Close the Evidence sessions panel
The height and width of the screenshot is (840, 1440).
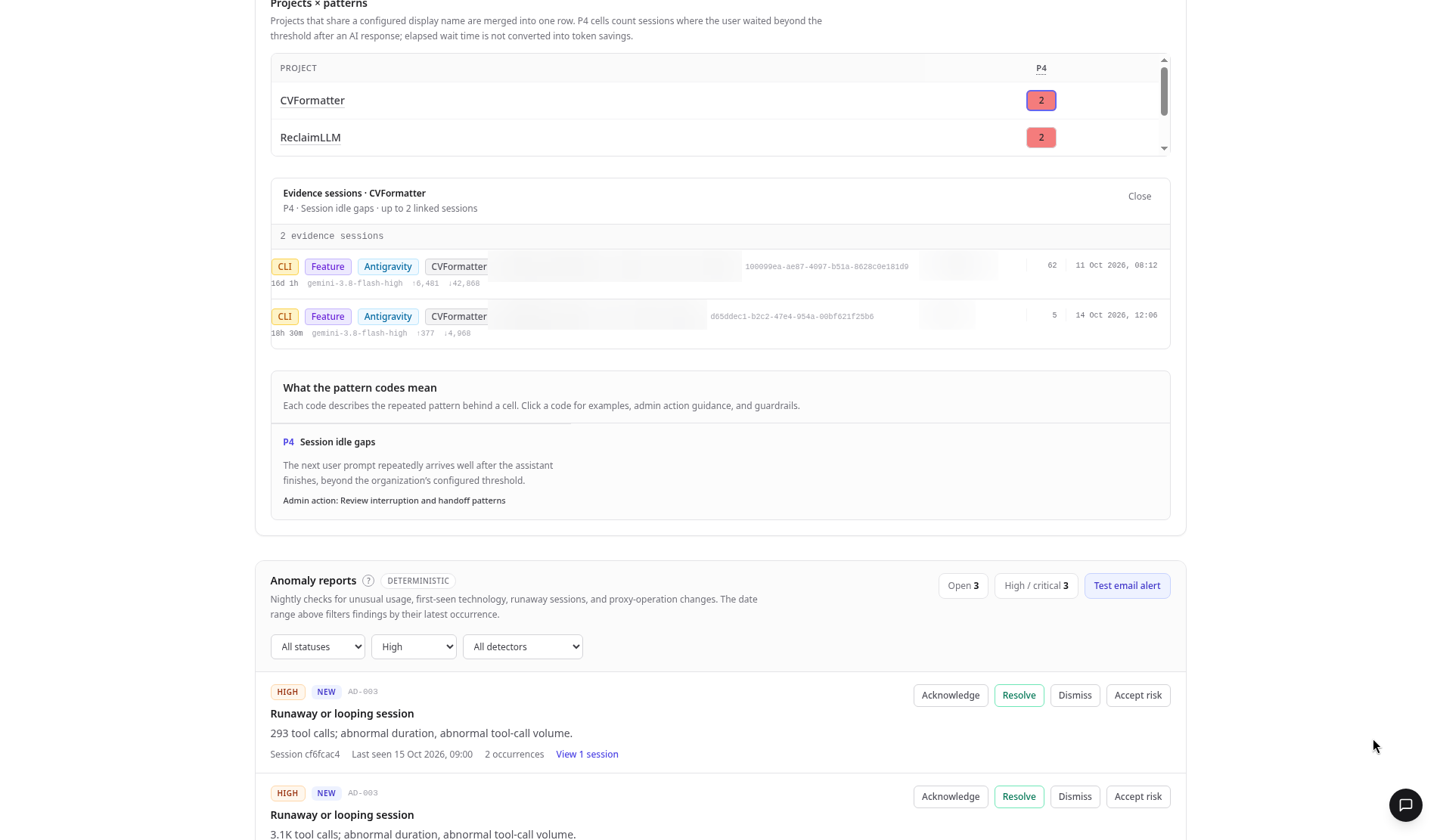1139,196
